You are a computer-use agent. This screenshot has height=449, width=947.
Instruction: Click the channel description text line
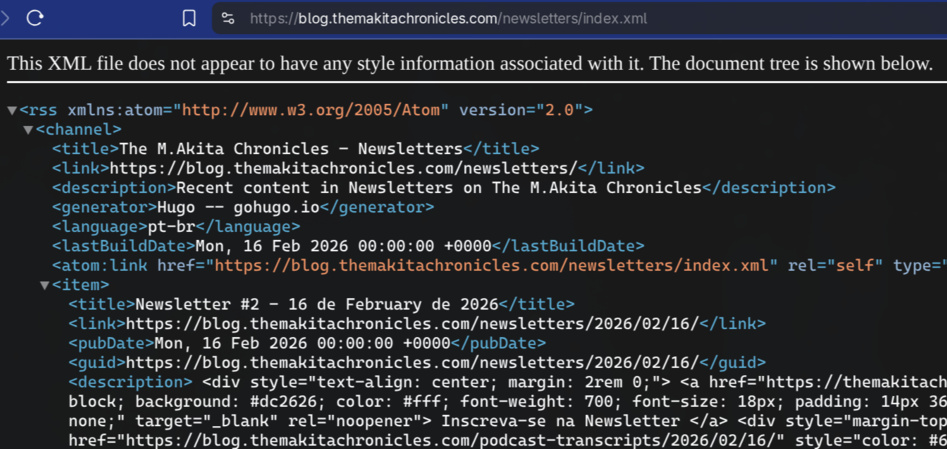[439, 188]
